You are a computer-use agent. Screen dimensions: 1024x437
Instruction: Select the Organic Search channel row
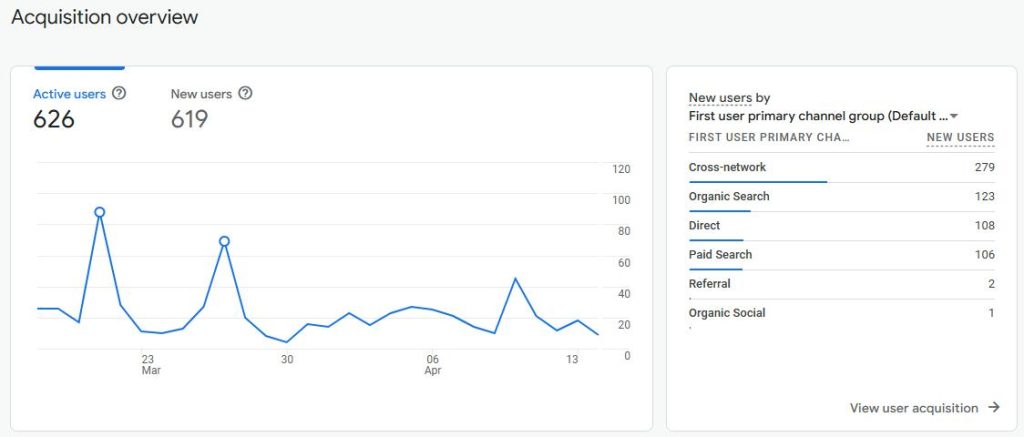coord(841,197)
